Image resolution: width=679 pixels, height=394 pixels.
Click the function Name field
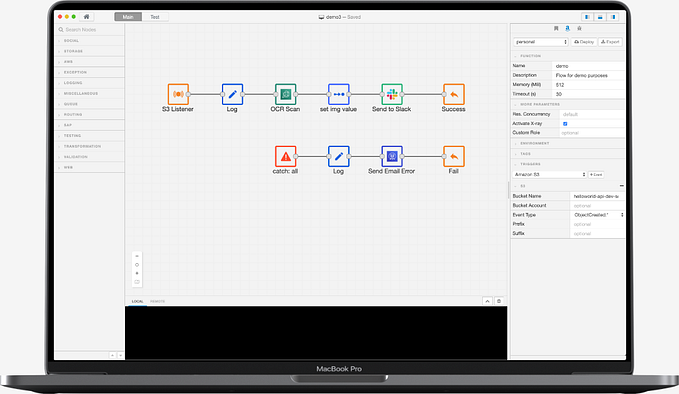tap(588, 66)
